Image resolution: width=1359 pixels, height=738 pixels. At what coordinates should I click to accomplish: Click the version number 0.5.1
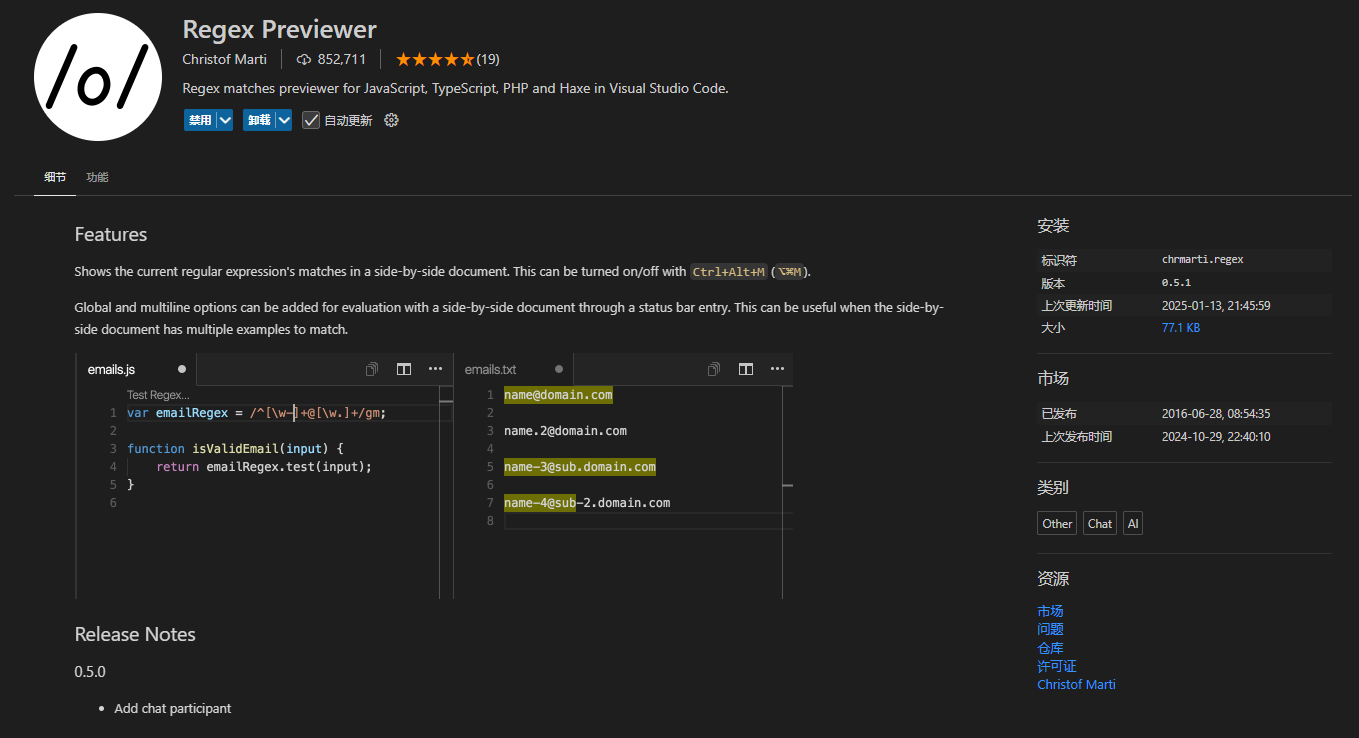(1176, 283)
